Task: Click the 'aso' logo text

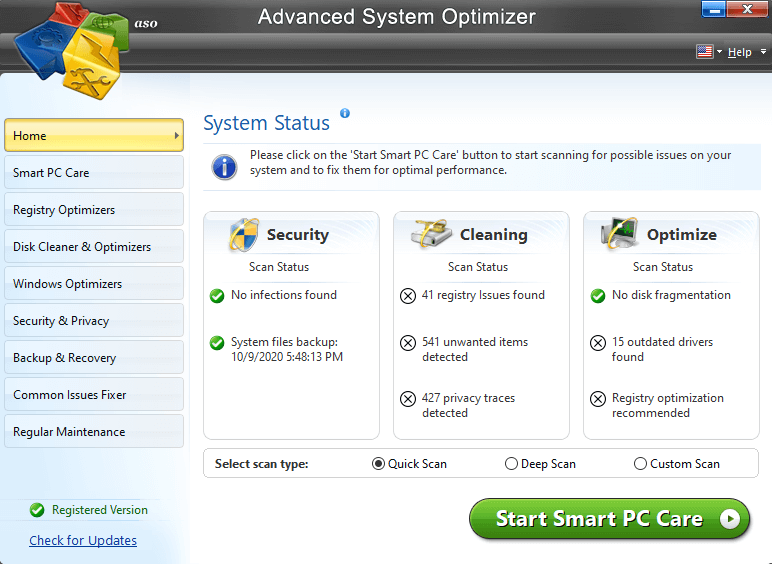Action: tap(146, 23)
